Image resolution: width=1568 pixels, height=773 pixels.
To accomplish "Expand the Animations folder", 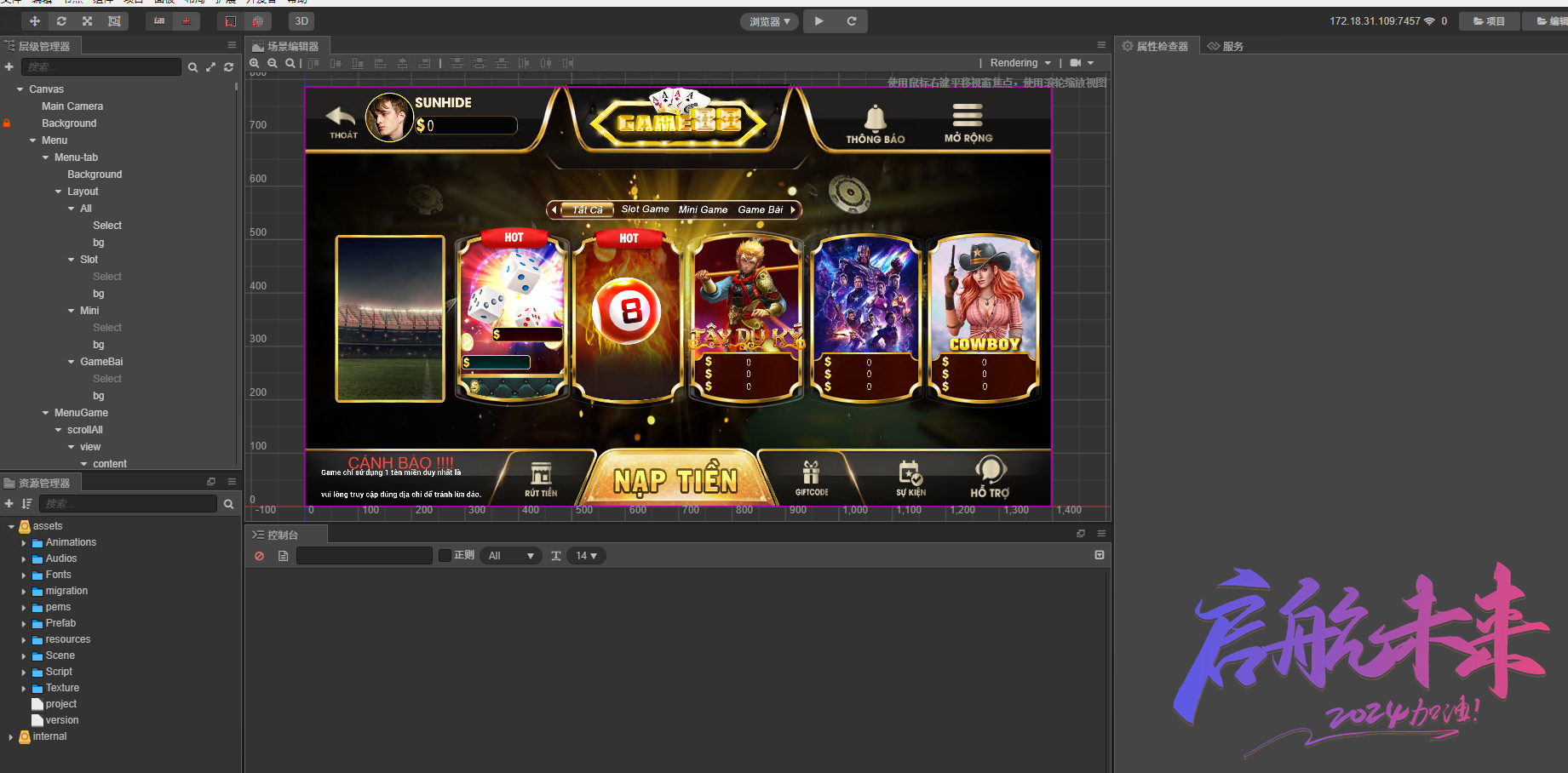I will (24, 542).
